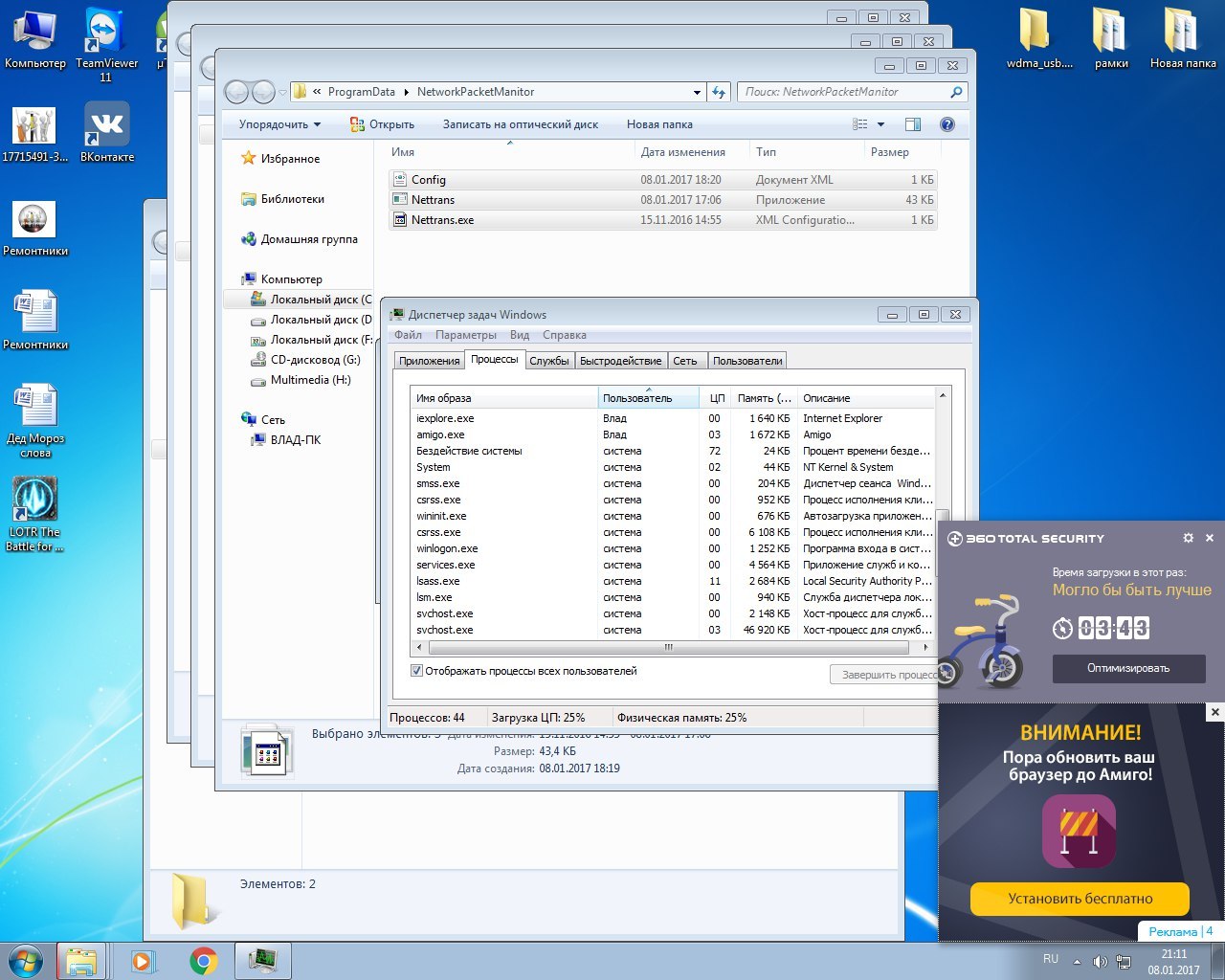
Task: Open the Справка menu in Task Manager
Action: pos(565,335)
